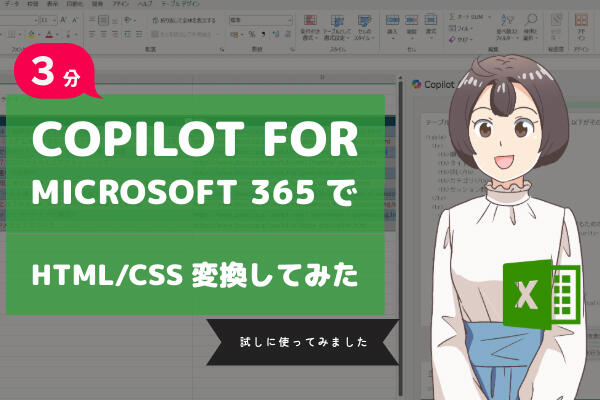Select the テーブルデザイン tab
Image resolution: width=600 pixels, height=400 pixels.
coord(180,4)
